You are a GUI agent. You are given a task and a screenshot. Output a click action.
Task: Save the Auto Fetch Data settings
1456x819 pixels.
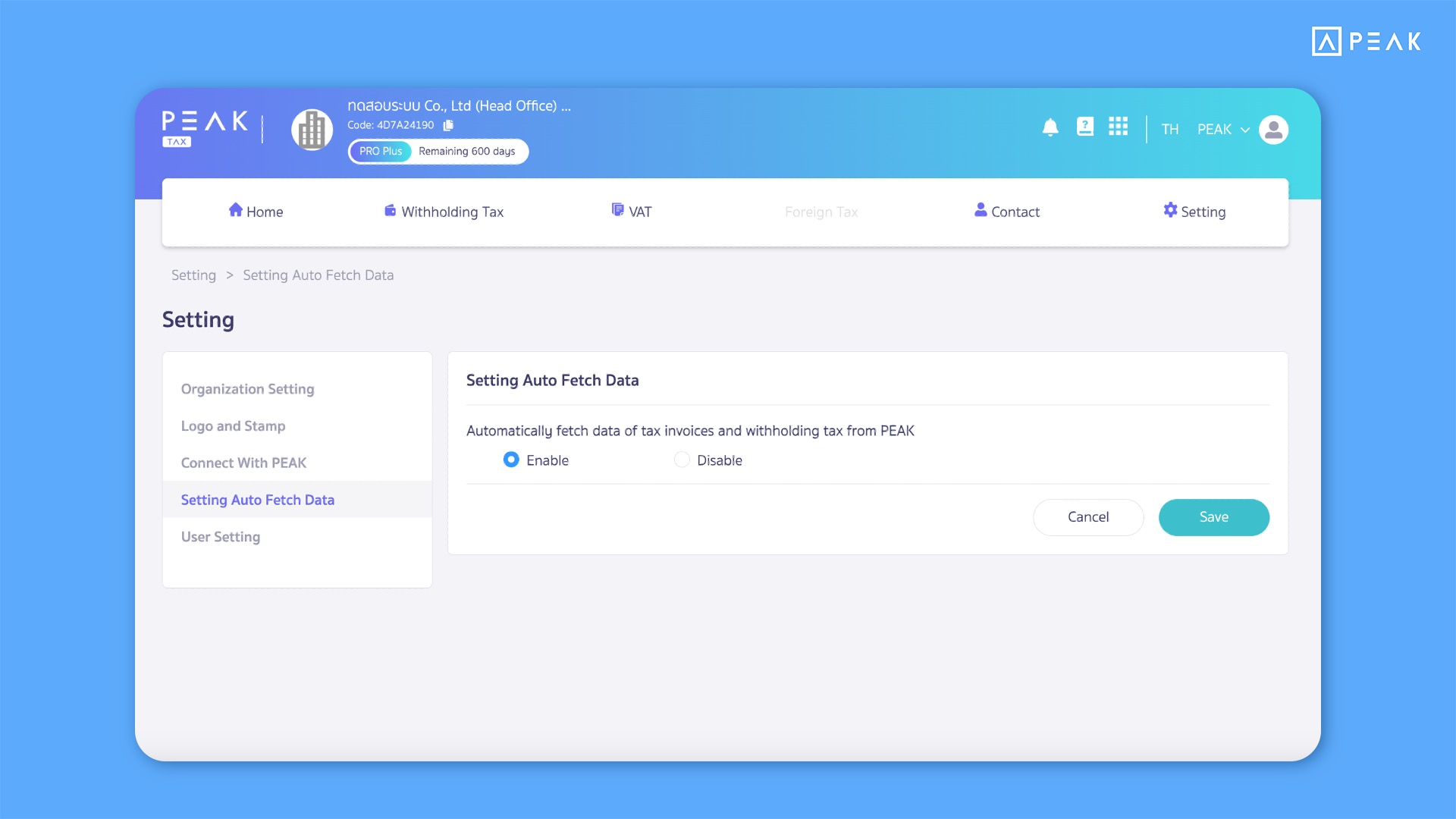pos(1213,516)
